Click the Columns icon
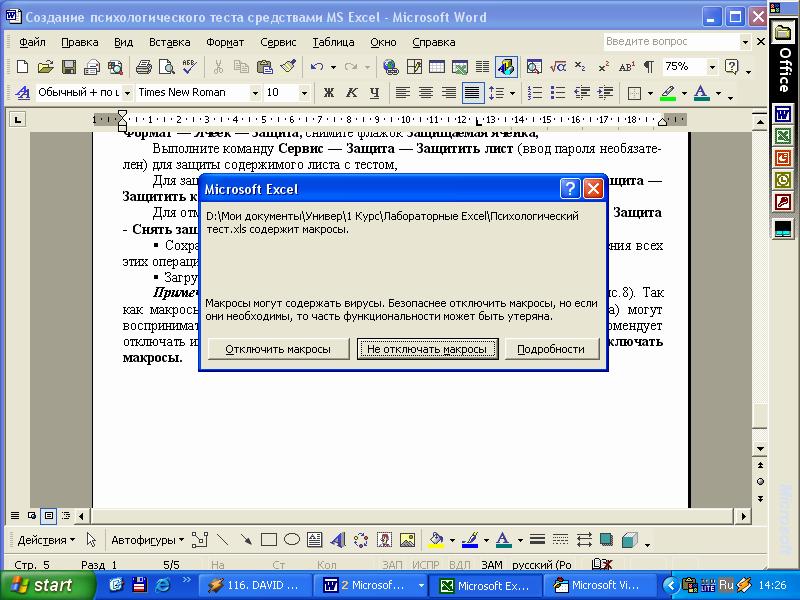This screenshot has width=800, height=600. click(482, 67)
